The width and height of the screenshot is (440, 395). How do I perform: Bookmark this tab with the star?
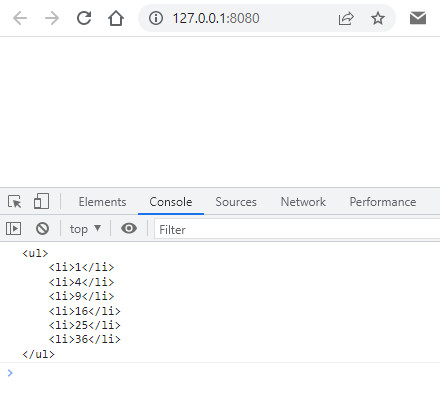tap(378, 18)
